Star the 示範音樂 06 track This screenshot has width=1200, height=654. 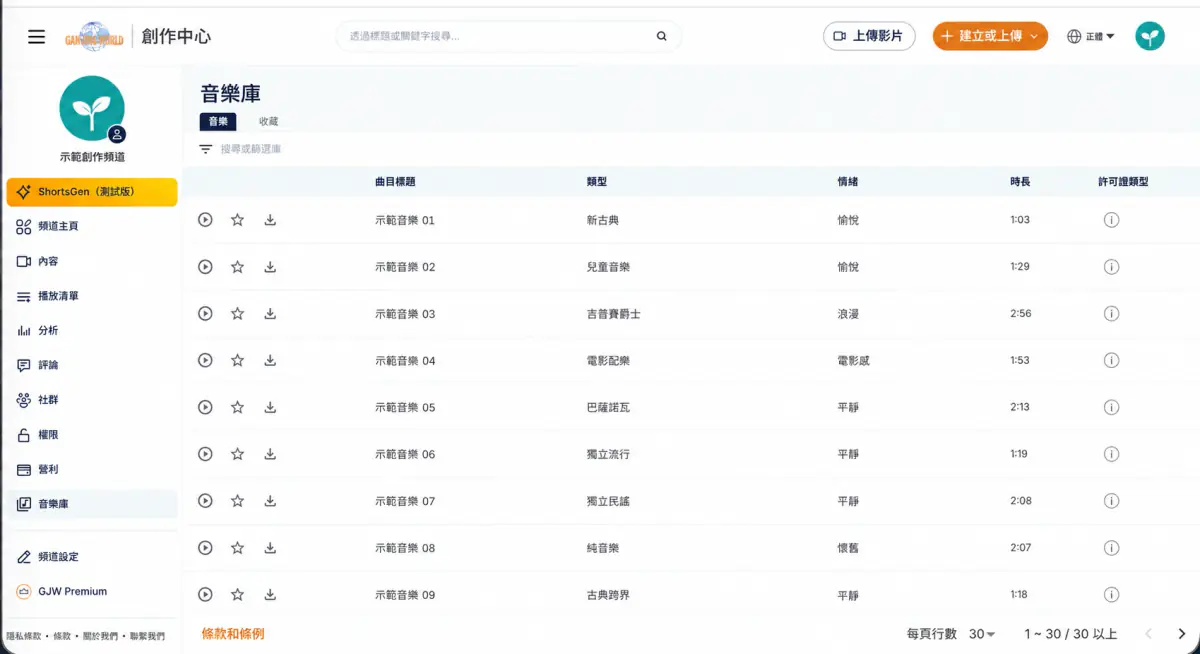(x=237, y=454)
